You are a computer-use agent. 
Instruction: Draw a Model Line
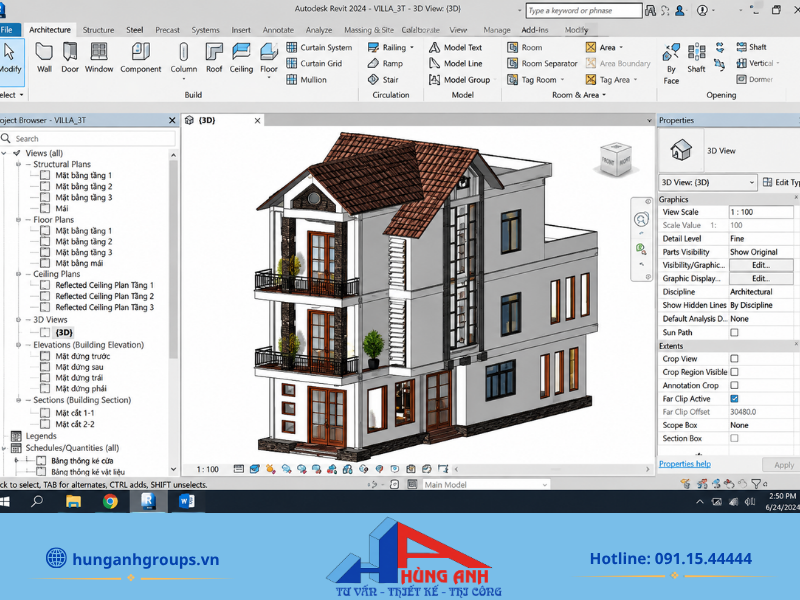456,63
